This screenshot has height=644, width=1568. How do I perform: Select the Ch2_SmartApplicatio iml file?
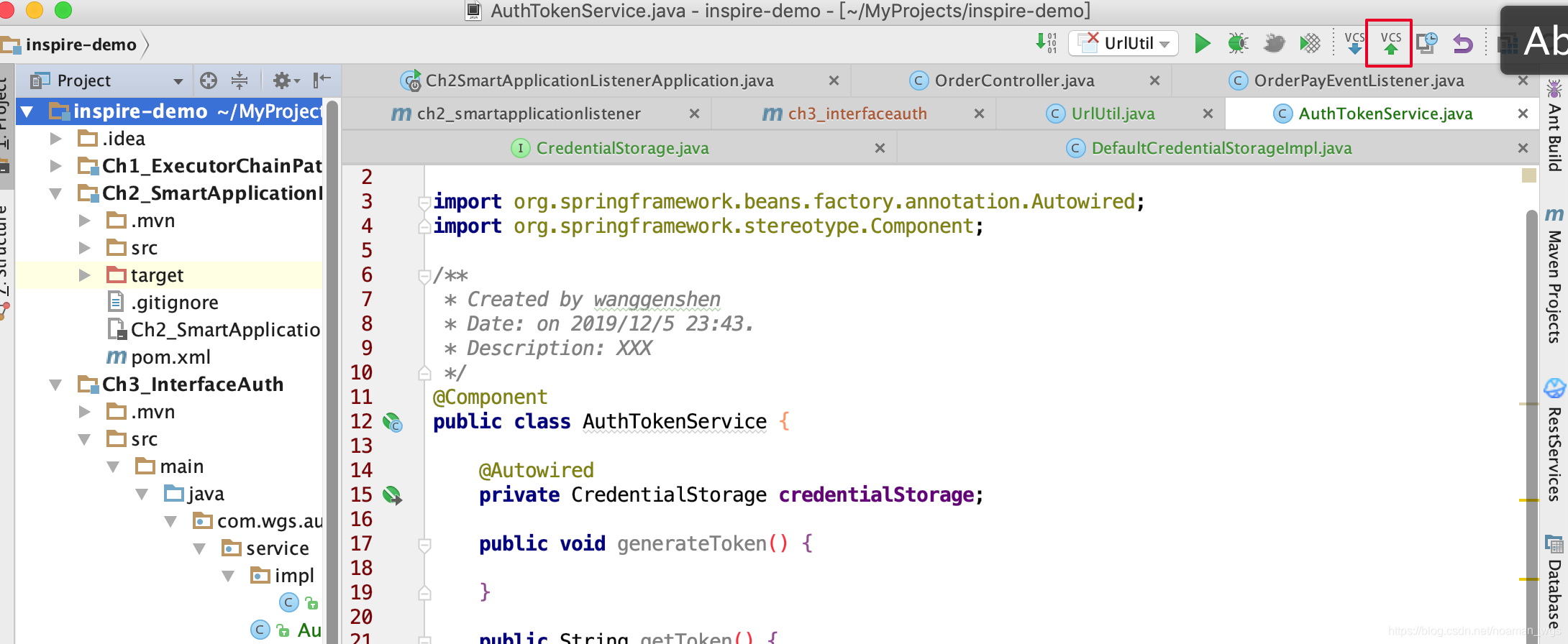point(214,330)
